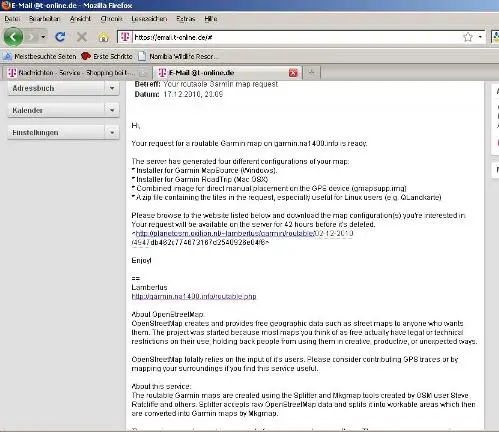This screenshot has height=432, width=499.
Task: Open a new tab with plus button
Action: [x=311, y=72]
